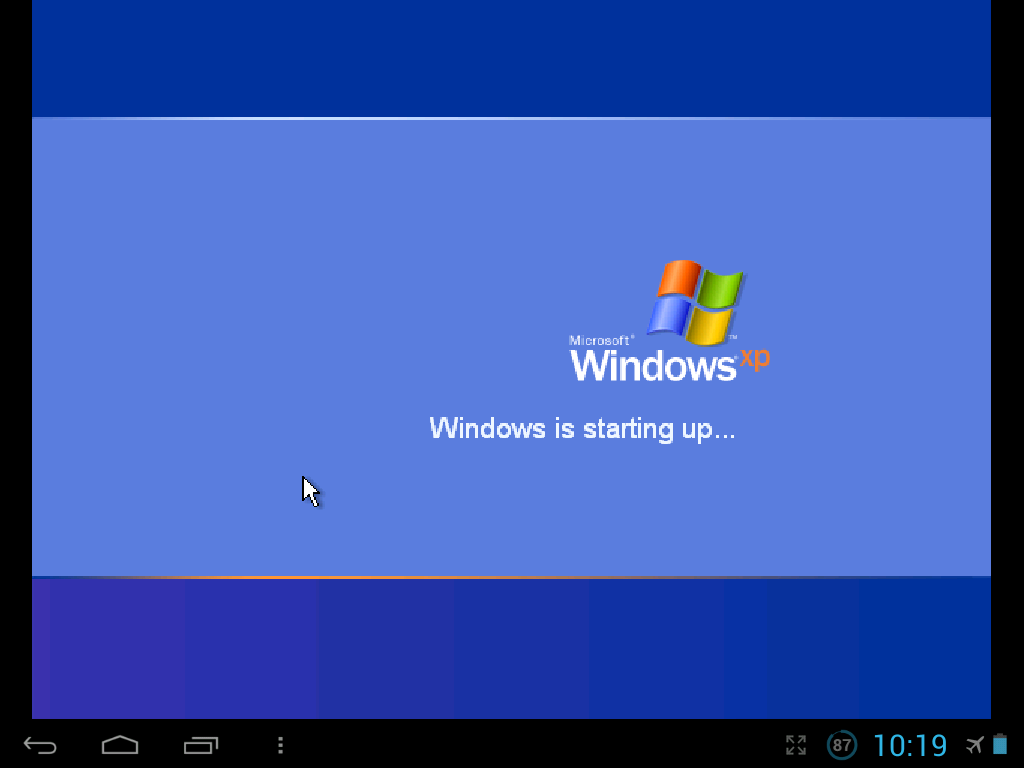Screen dimensions: 1024x768
Task: Tap the airplane mode status icon
Action: tap(974, 745)
